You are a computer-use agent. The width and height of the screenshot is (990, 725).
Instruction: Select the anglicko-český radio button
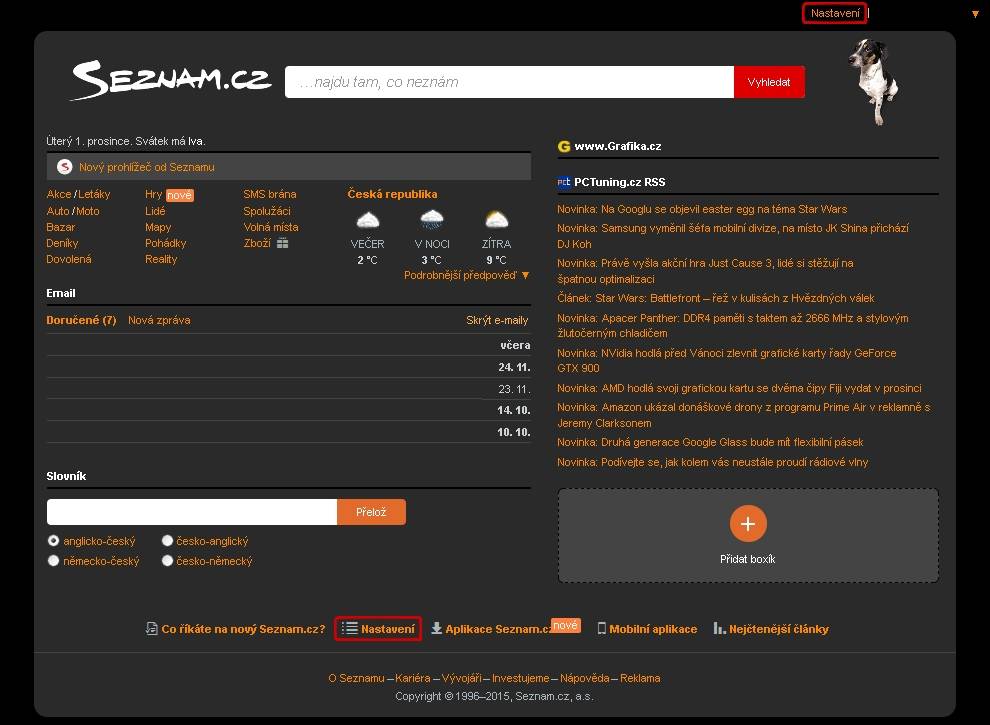tap(54, 541)
